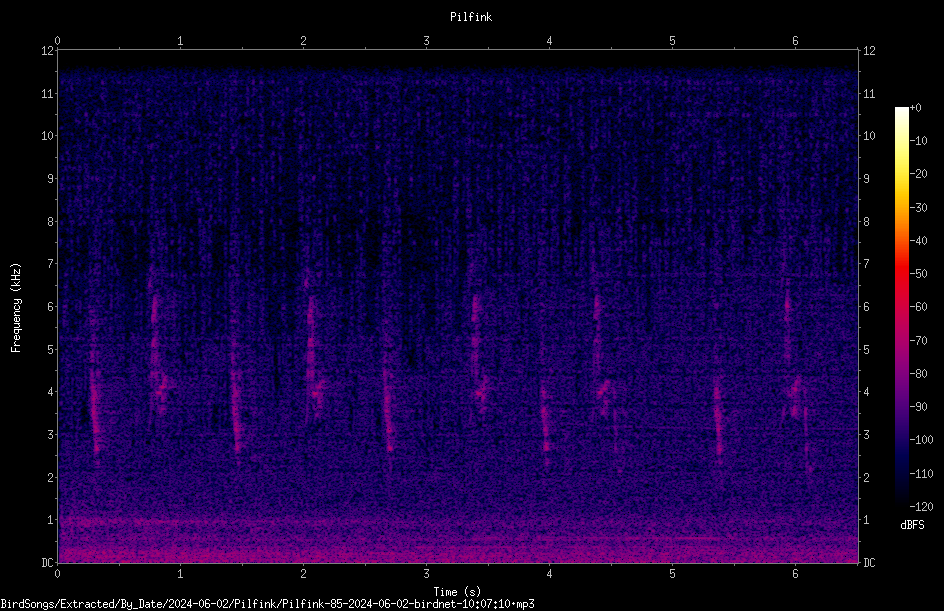This screenshot has height=611, width=944.
Task: Click the -60 label on the dBFS scale
Action: [x=918, y=307]
